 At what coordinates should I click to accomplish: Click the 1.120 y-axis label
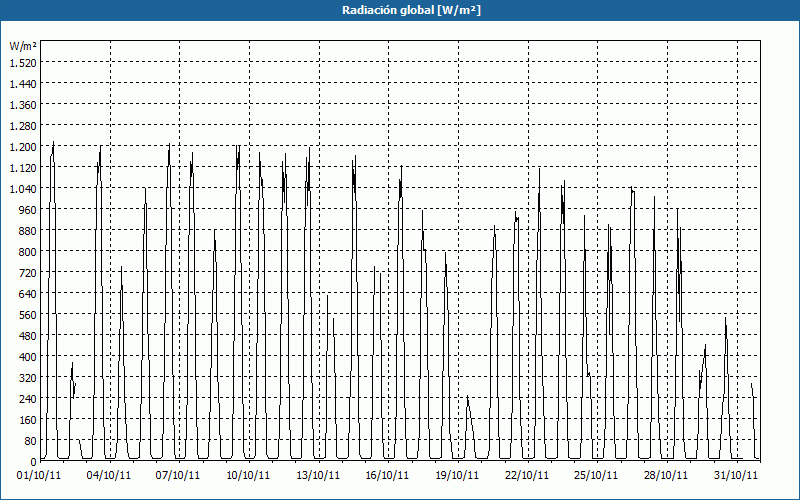click(x=23, y=168)
